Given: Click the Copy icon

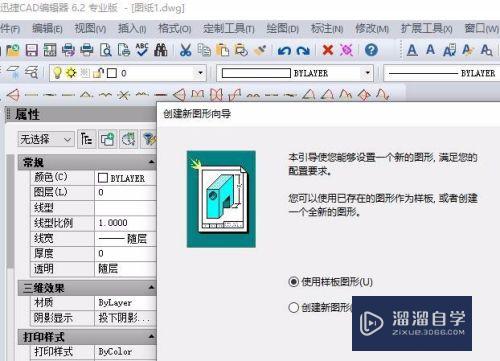Looking at the screenshot, I should [x=204, y=50].
